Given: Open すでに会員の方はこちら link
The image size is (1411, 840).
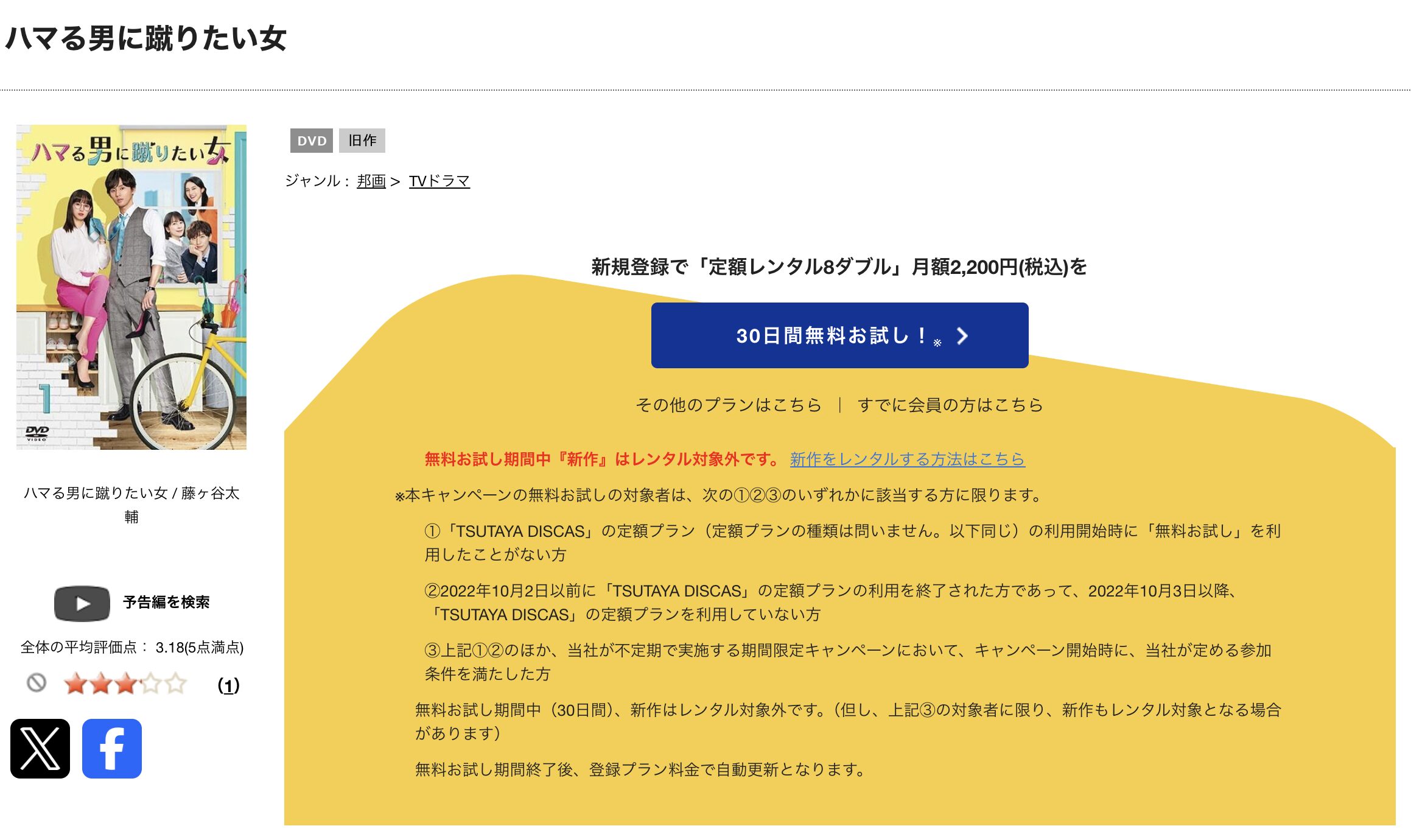Looking at the screenshot, I should (x=950, y=405).
